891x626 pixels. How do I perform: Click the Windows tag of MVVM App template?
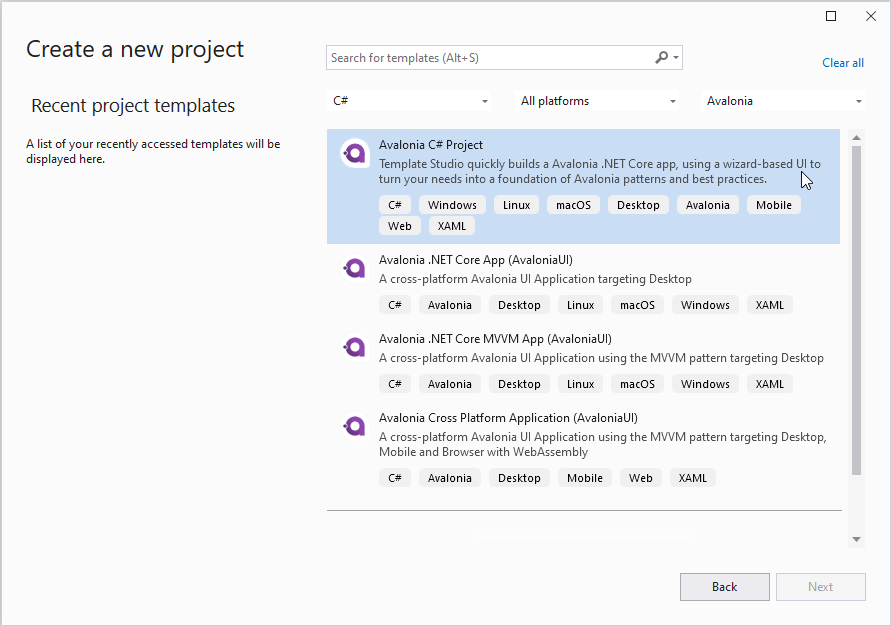click(x=705, y=384)
